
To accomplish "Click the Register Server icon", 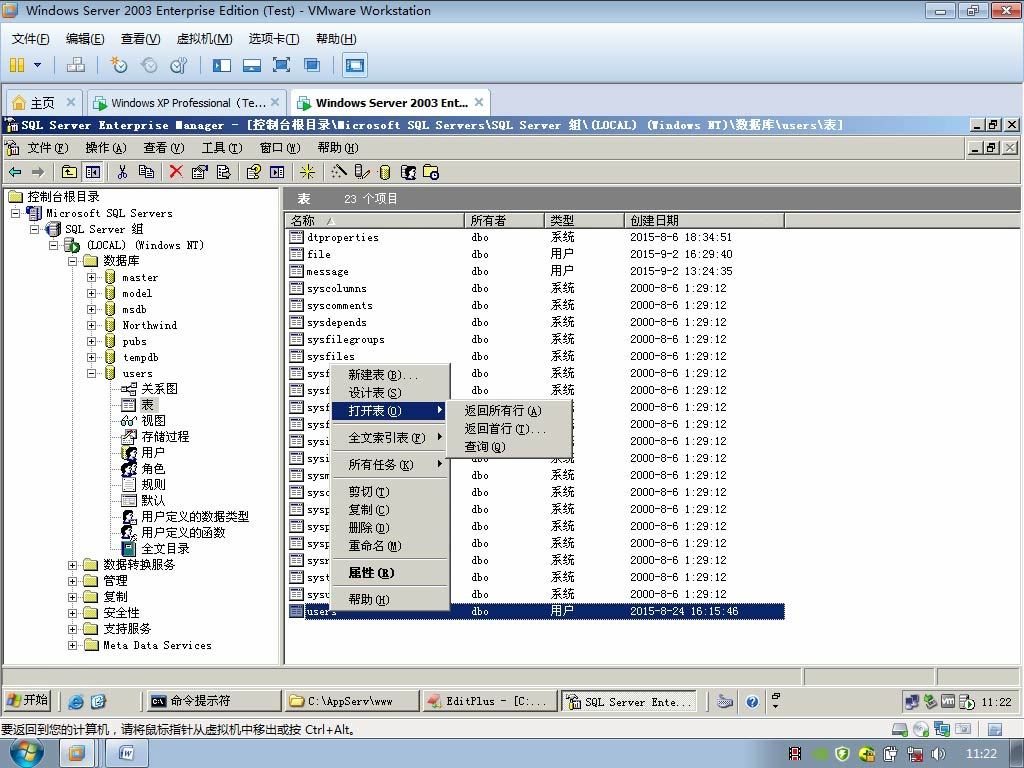I will [361, 172].
